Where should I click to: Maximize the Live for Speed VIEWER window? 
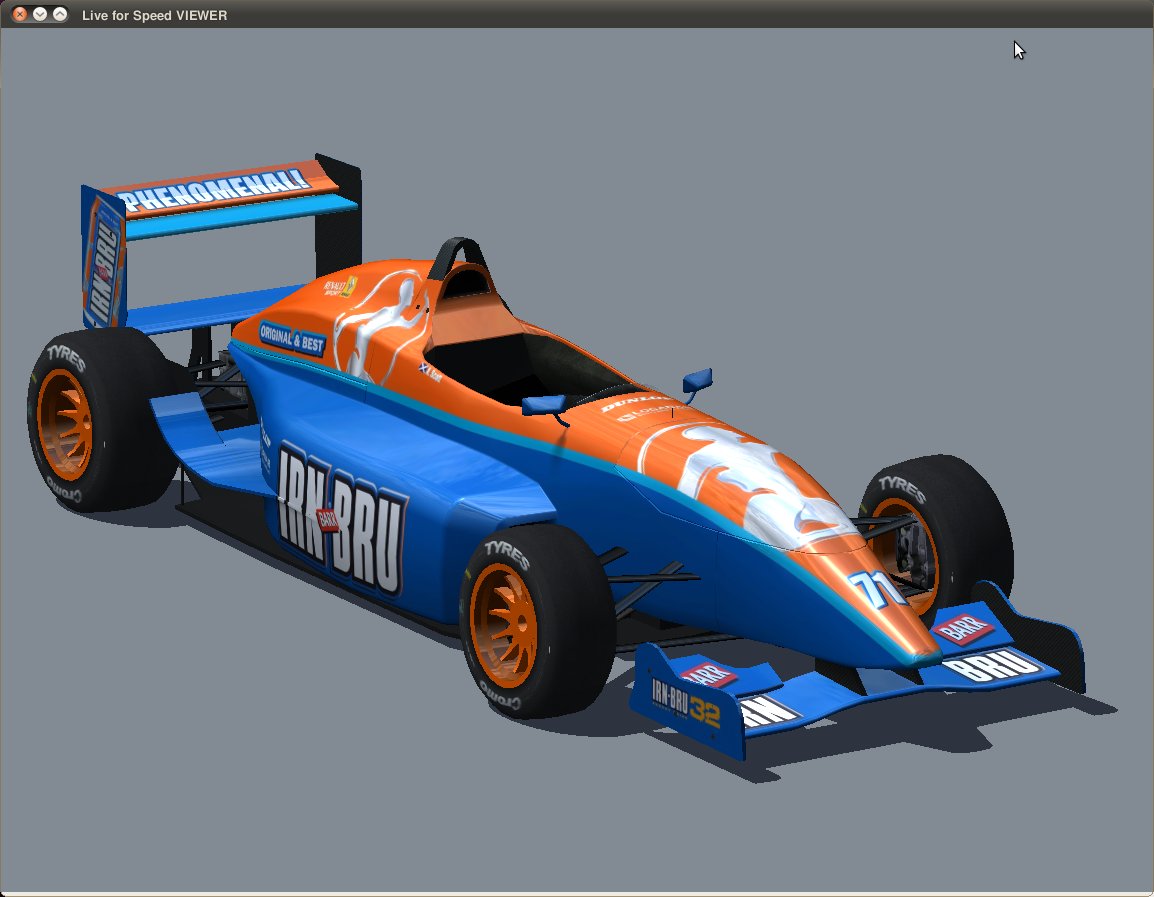tap(60, 14)
